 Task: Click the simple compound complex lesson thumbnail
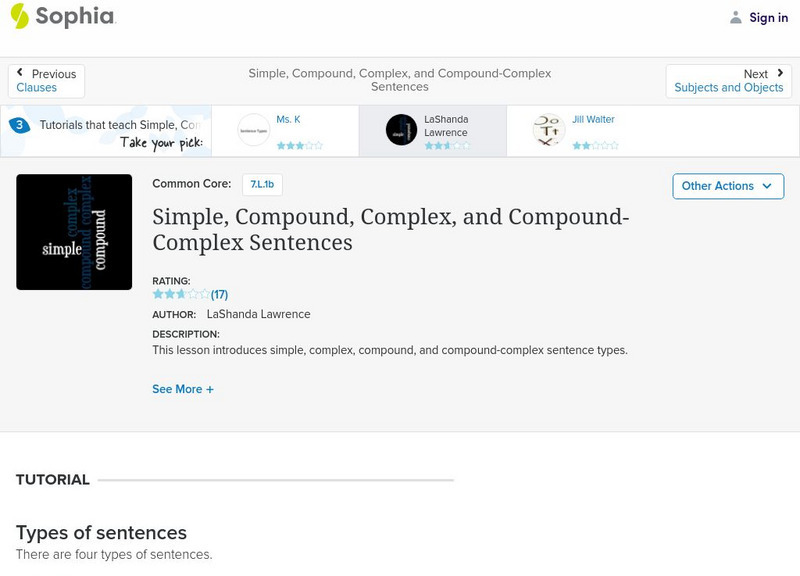[x=74, y=232]
